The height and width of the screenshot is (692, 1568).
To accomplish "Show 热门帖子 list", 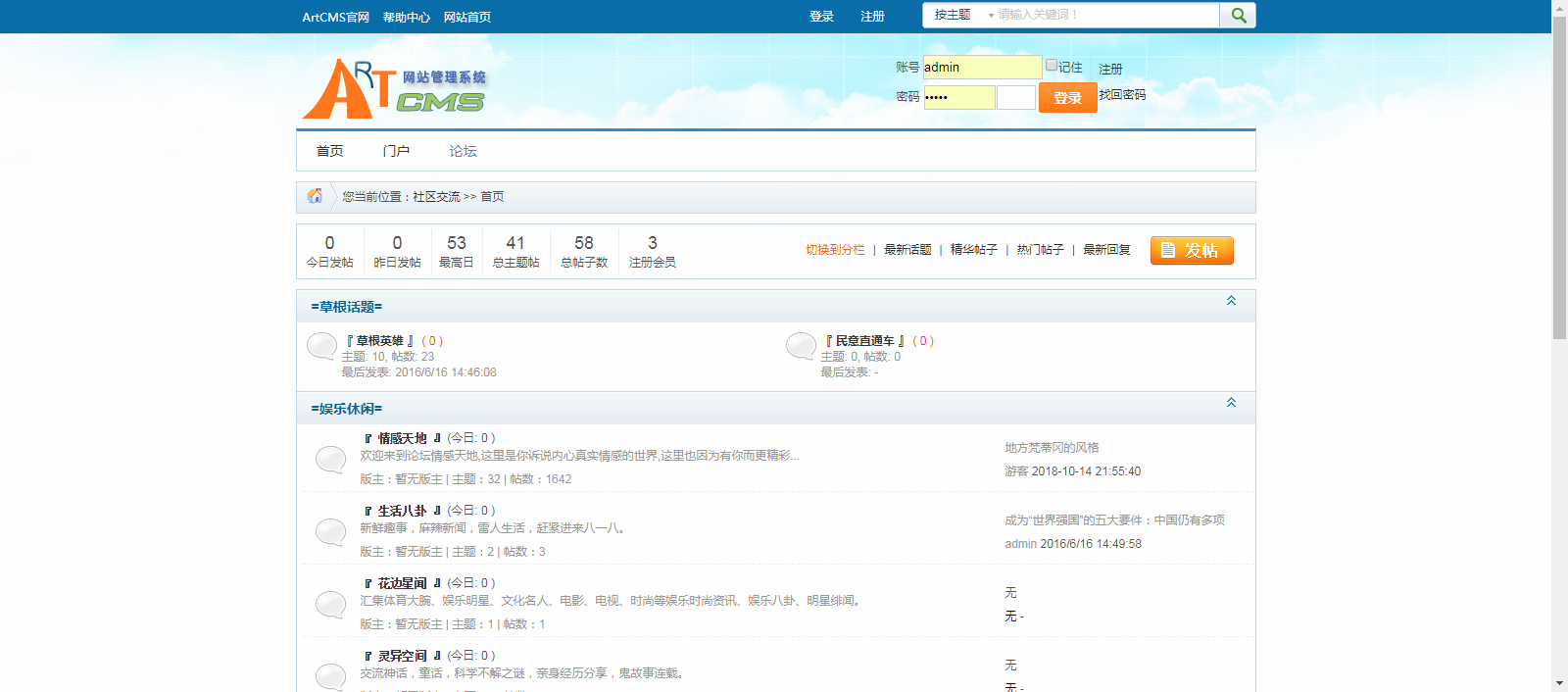I will point(1040,250).
